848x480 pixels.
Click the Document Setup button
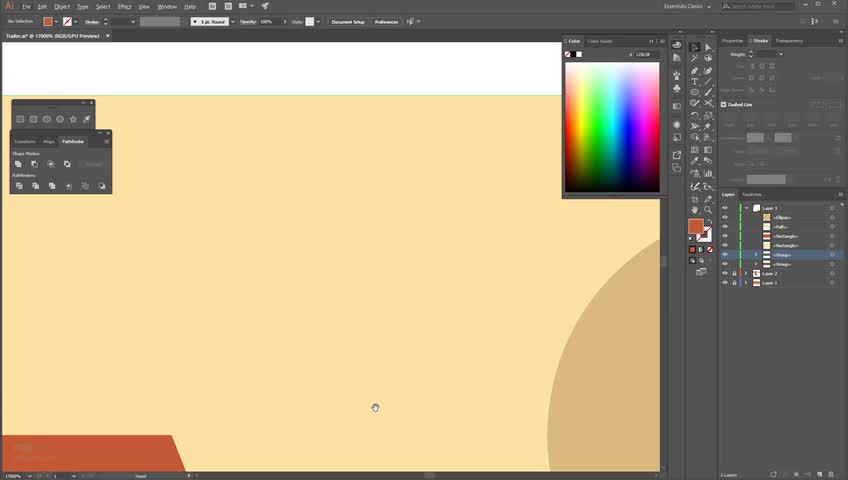tap(348, 22)
